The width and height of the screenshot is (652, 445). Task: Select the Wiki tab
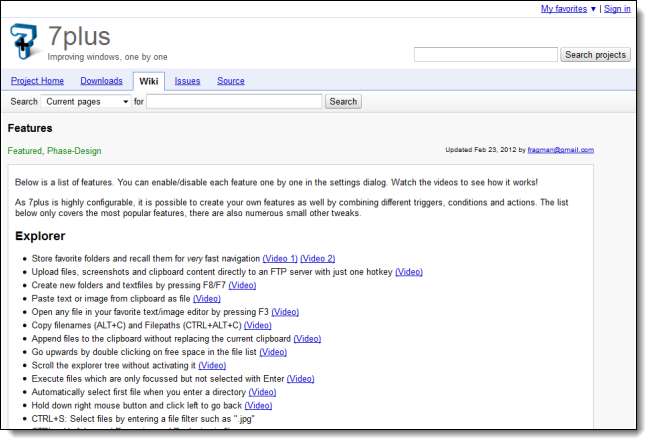coord(149,81)
